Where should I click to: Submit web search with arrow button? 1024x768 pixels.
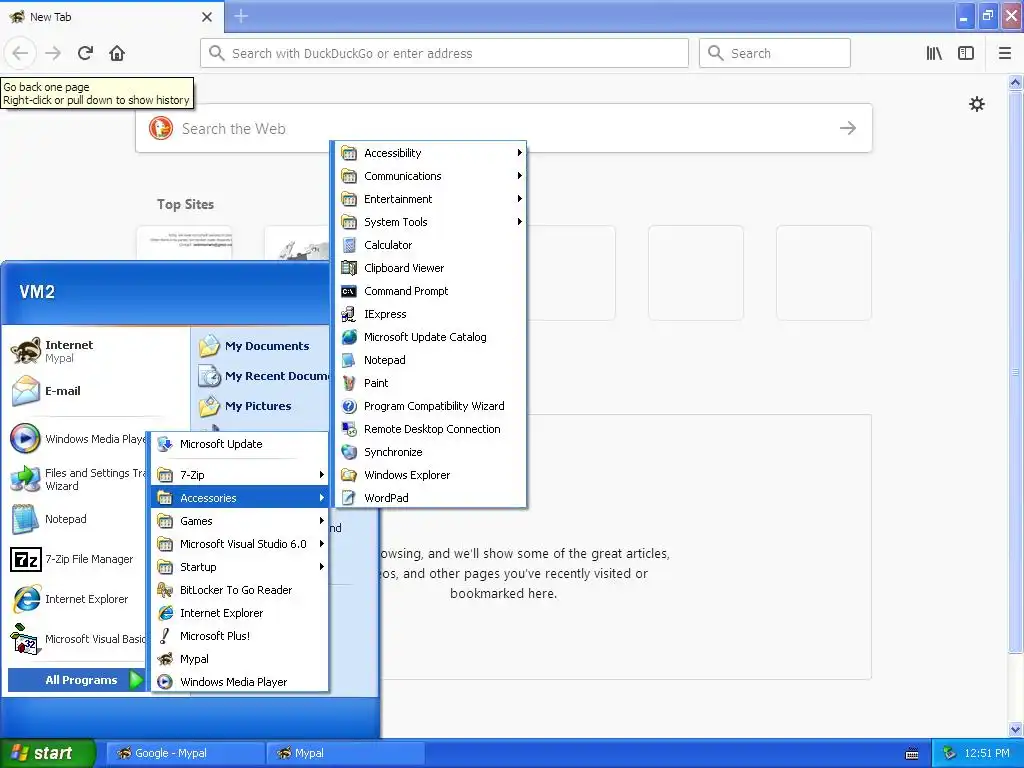tap(848, 128)
